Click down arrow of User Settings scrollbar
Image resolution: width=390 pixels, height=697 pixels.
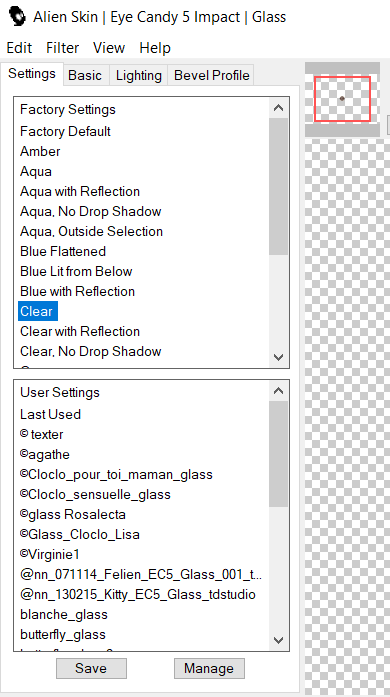click(278, 640)
